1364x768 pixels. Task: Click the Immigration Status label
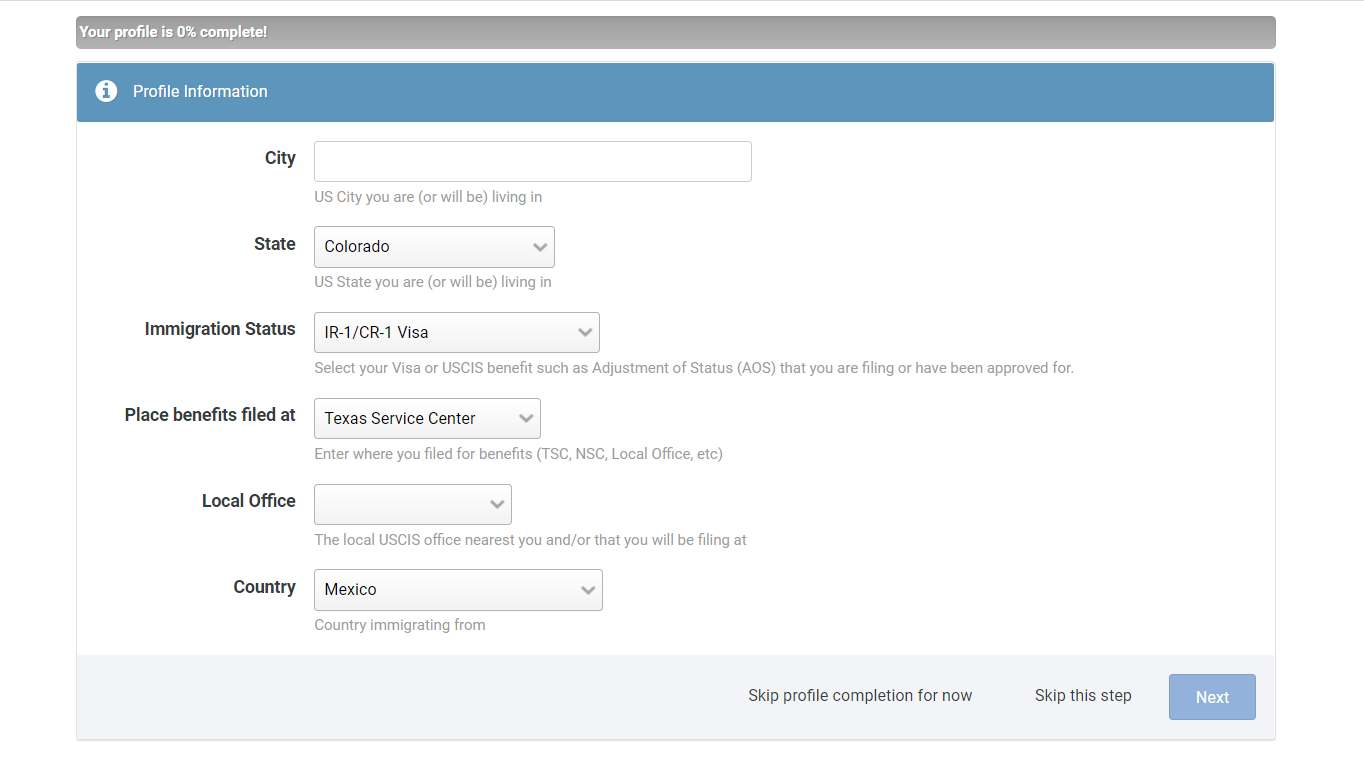(x=220, y=329)
